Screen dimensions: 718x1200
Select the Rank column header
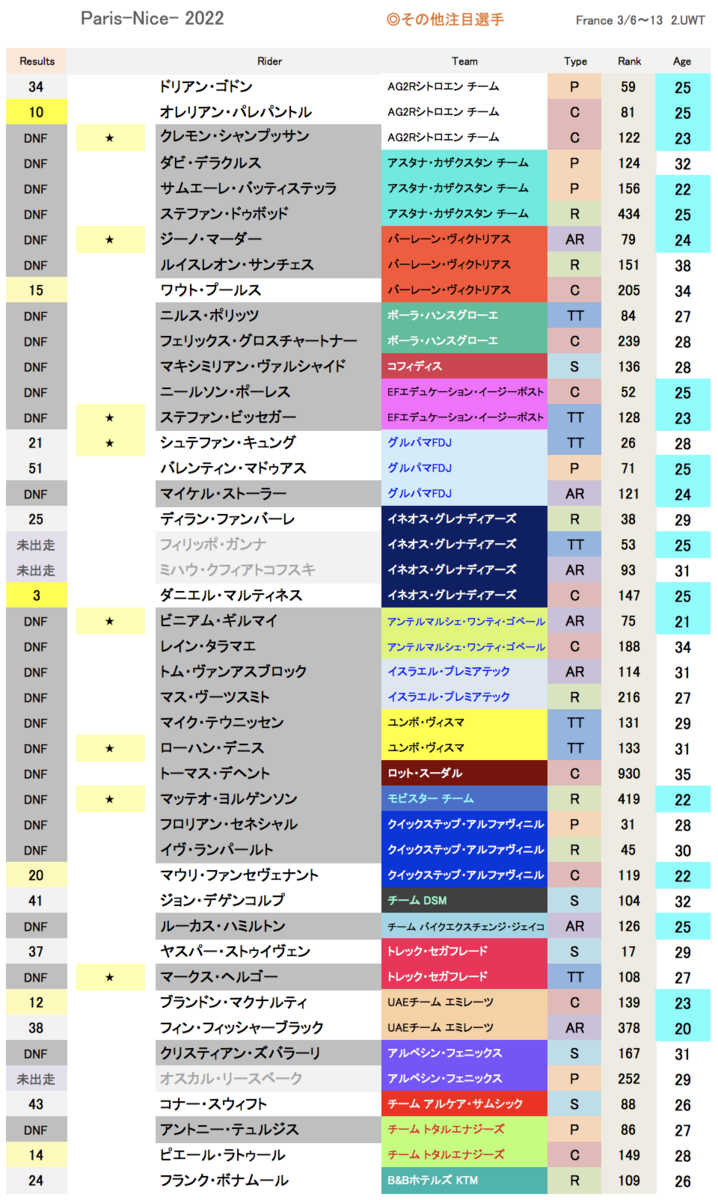[628, 61]
